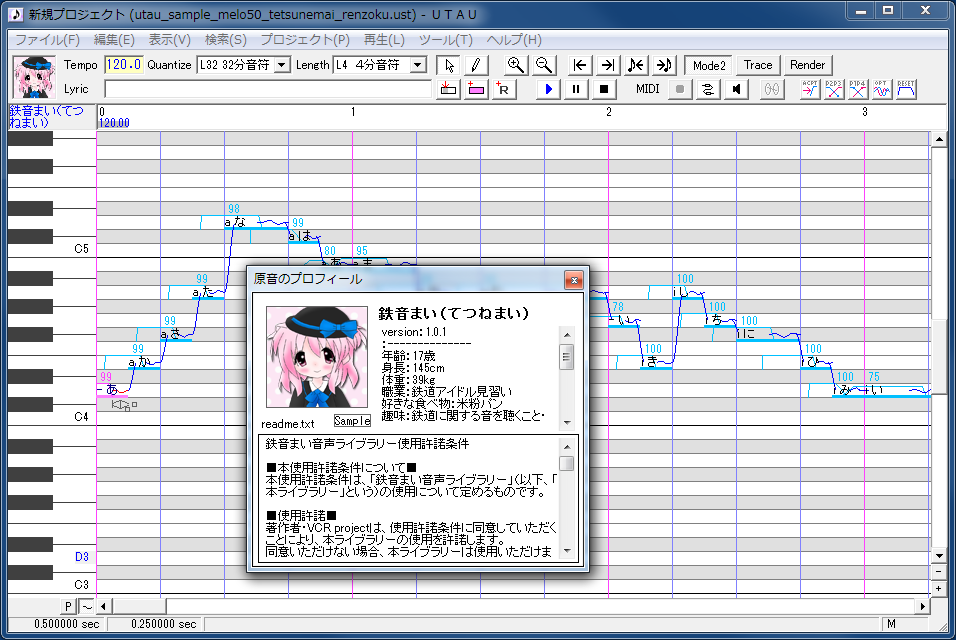Insert a rest with +R icon
This screenshot has height=640, width=956.
click(503, 90)
